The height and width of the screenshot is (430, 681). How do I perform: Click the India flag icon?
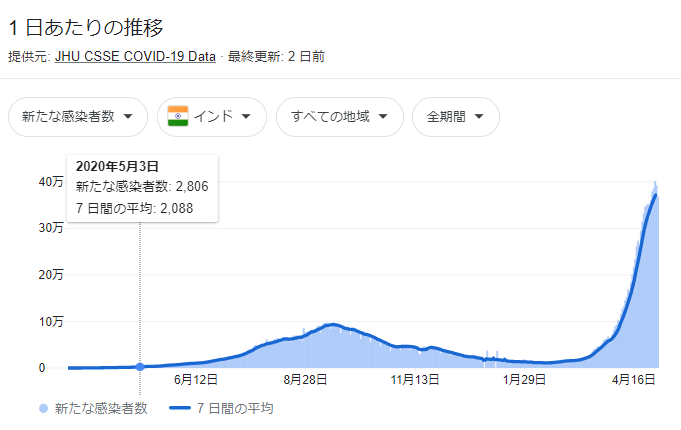(178, 116)
